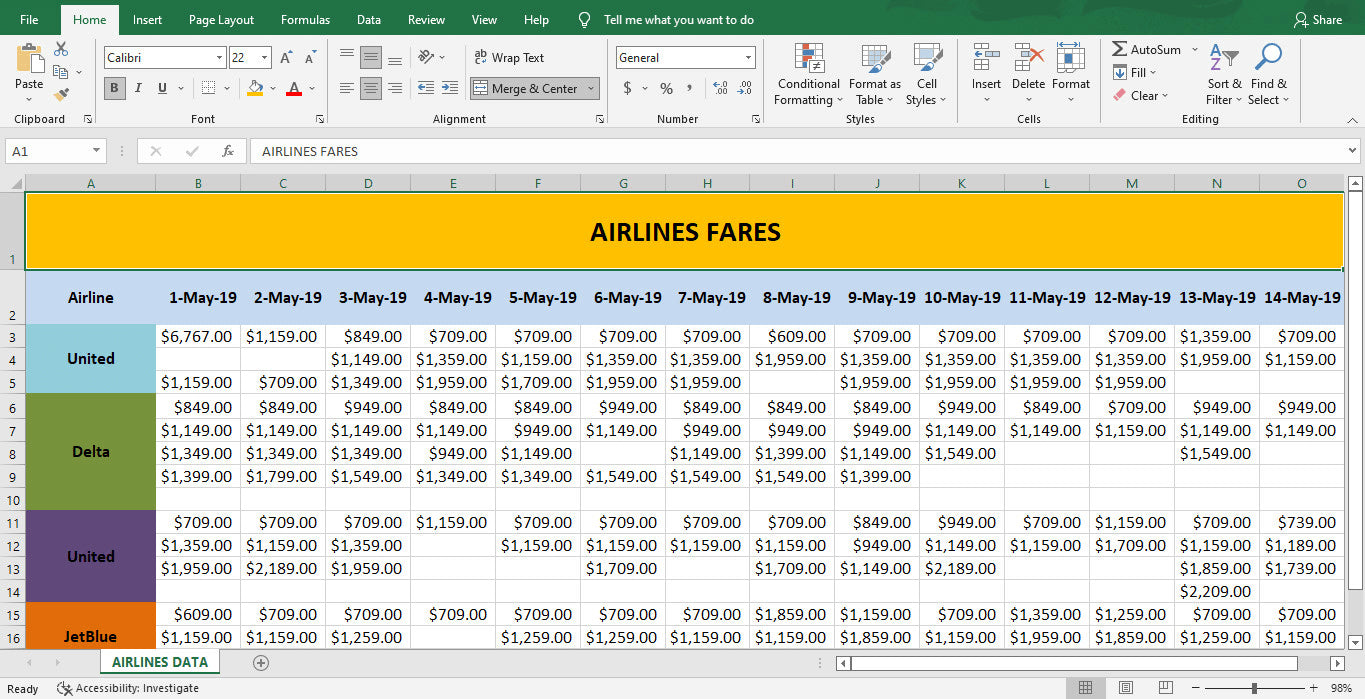1365x699 pixels.
Task: Switch to the Page Layout ribbon tab
Action: click(221, 20)
